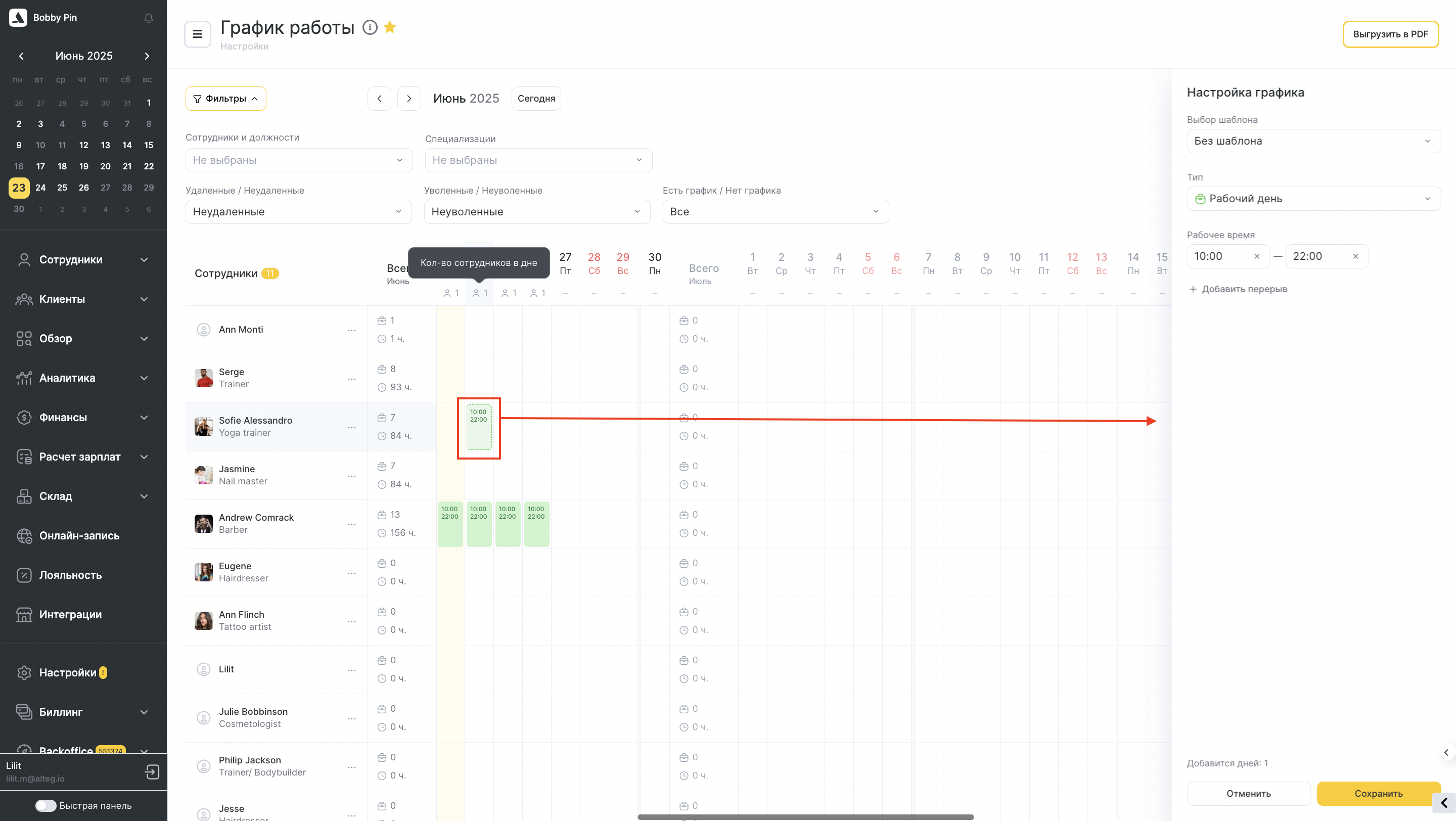Click the Настройки breadcrumb under title
This screenshot has width=1456, height=821.
tap(244, 47)
